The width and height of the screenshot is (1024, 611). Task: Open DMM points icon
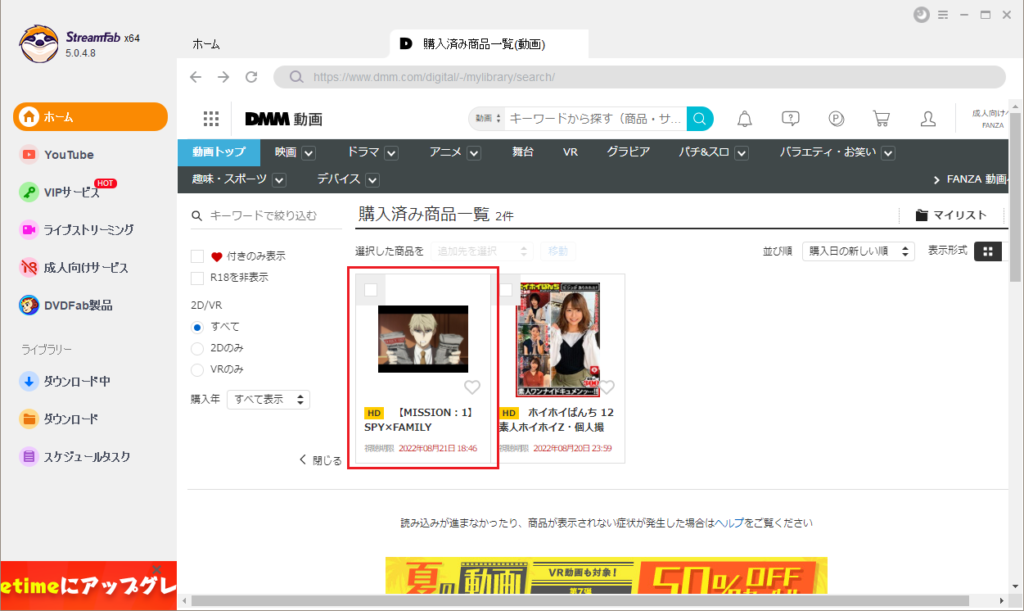pos(836,119)
